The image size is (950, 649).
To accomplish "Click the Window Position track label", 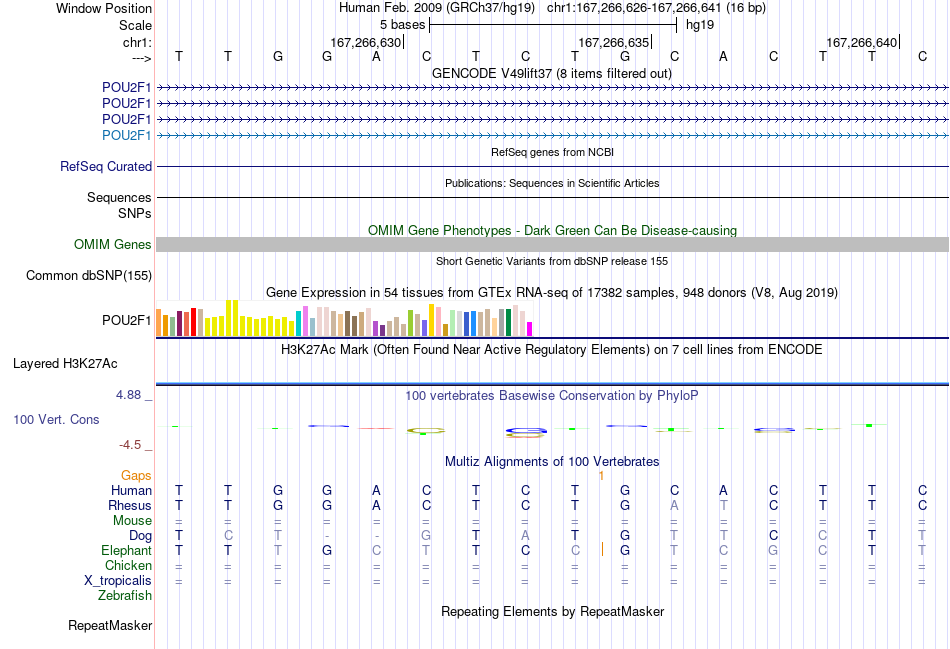I will (104, 8).
